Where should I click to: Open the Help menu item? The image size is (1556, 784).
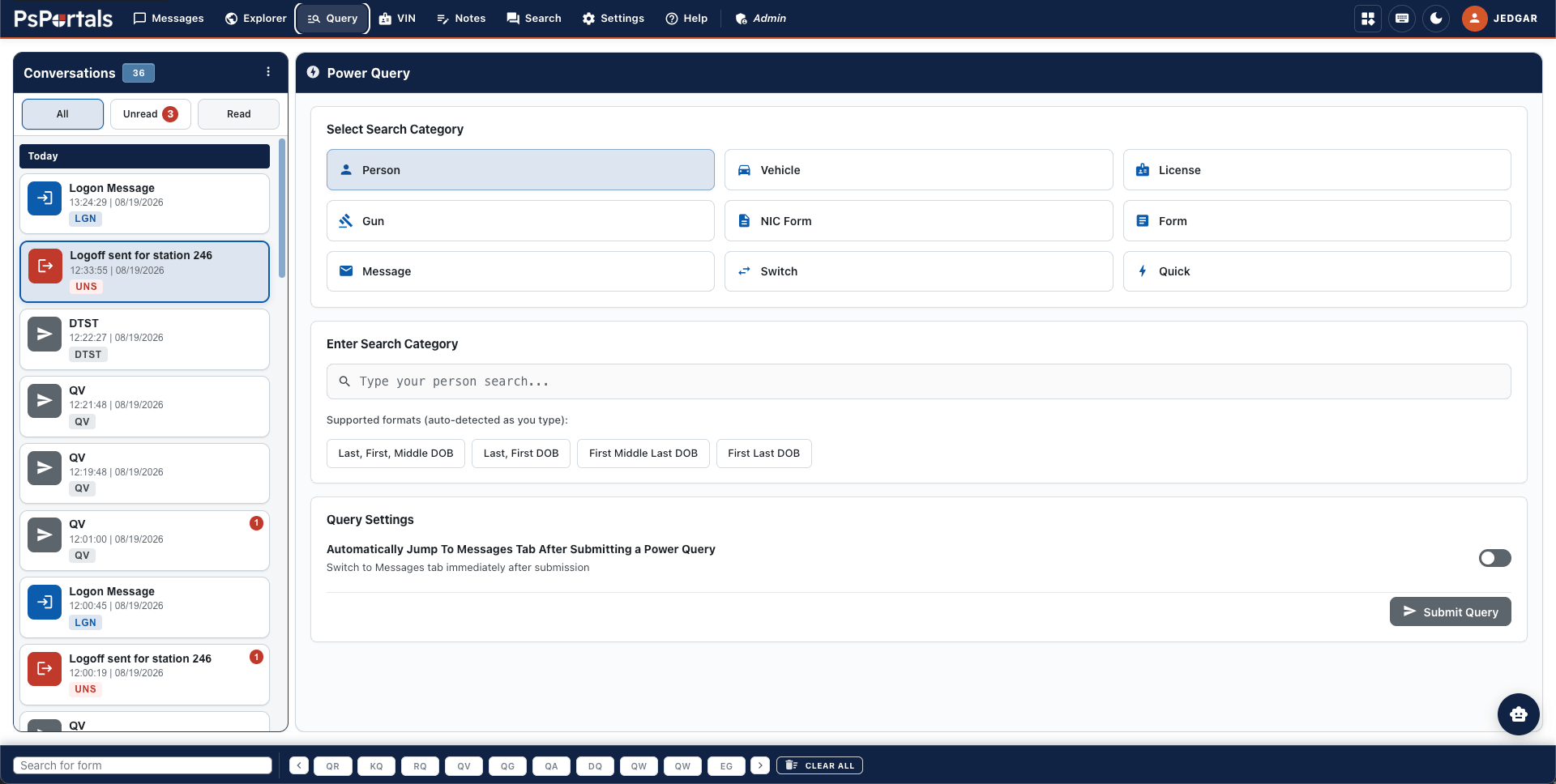pyautogui.click(x=686, y=19)
